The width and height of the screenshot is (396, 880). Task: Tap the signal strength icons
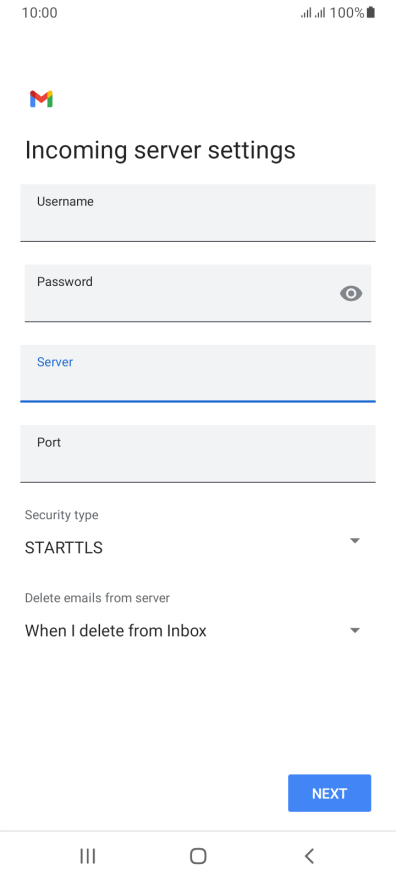pos(313,13)
